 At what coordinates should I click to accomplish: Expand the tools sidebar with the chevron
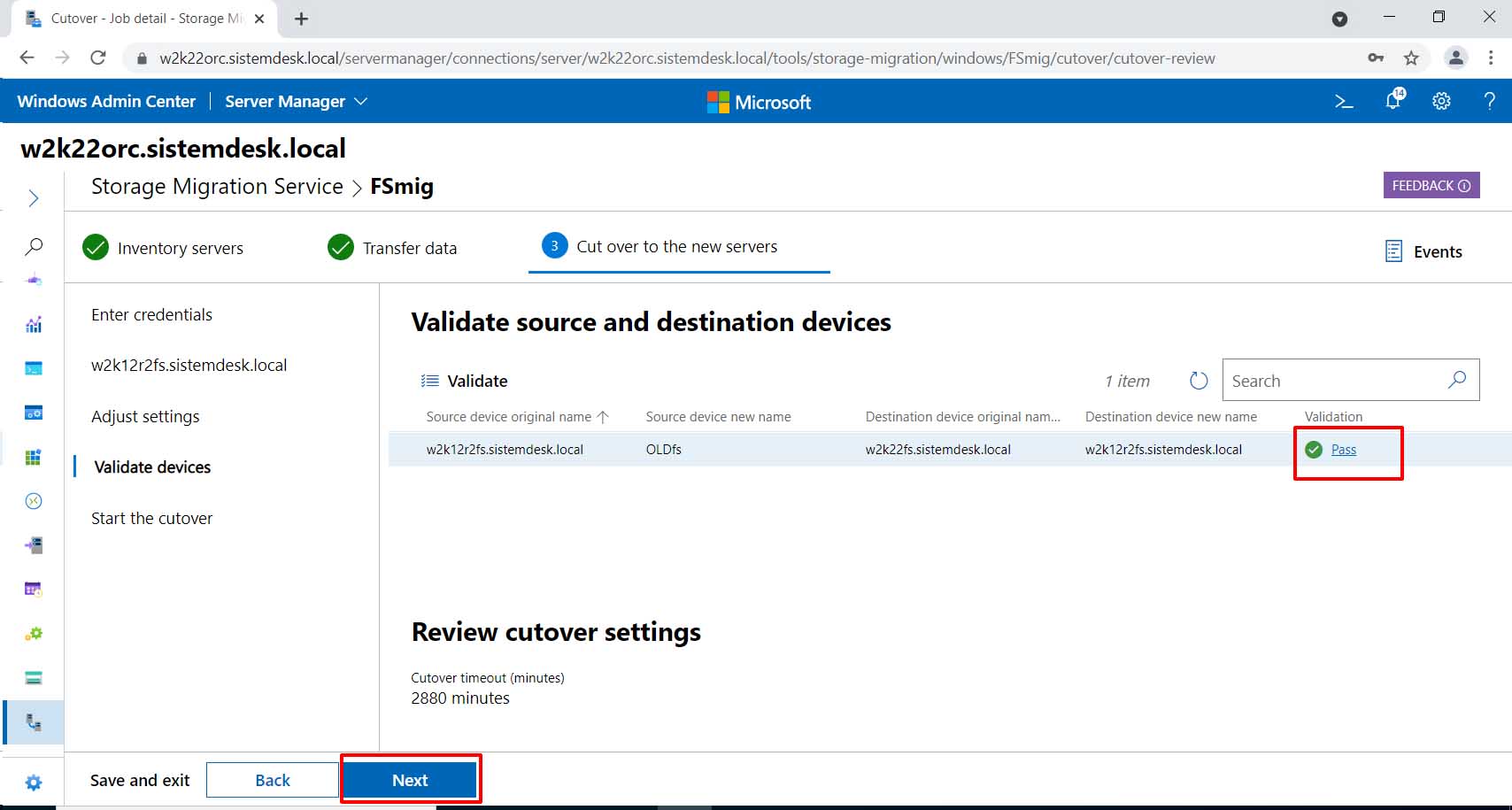[34, 198]
